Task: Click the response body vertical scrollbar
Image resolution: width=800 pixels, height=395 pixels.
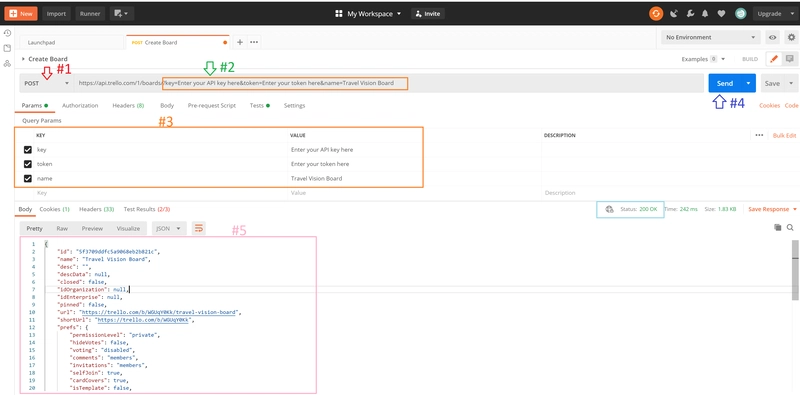Action: click(795, 270)
